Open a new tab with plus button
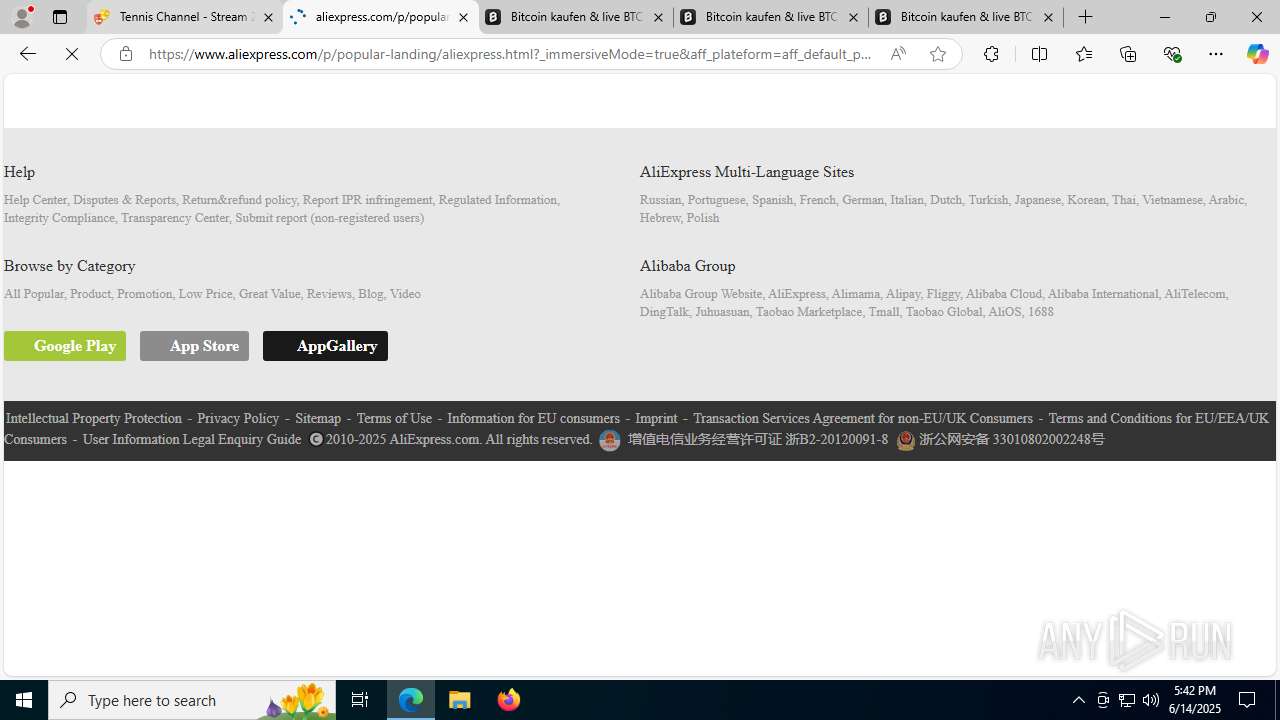1280x720 pixels. tap(1086, 17)
